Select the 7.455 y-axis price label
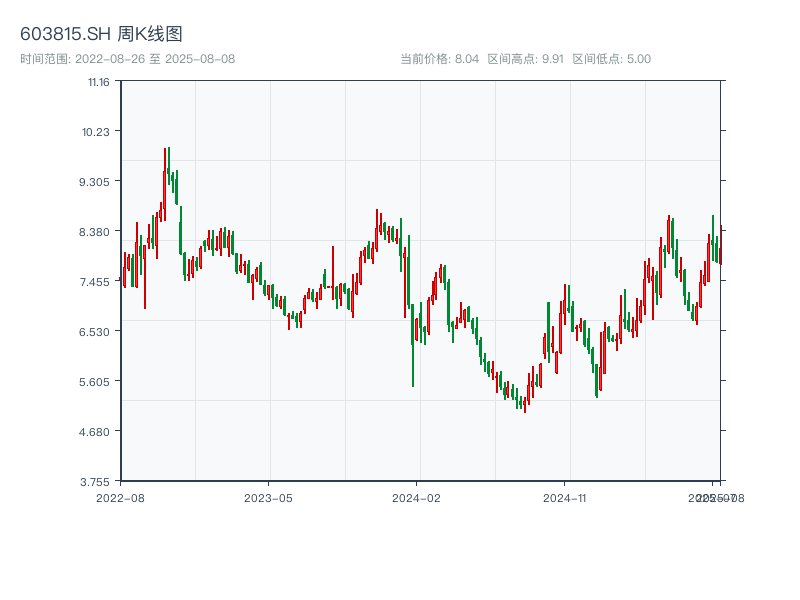The image size is (800, 600). [x=96, y=282]
